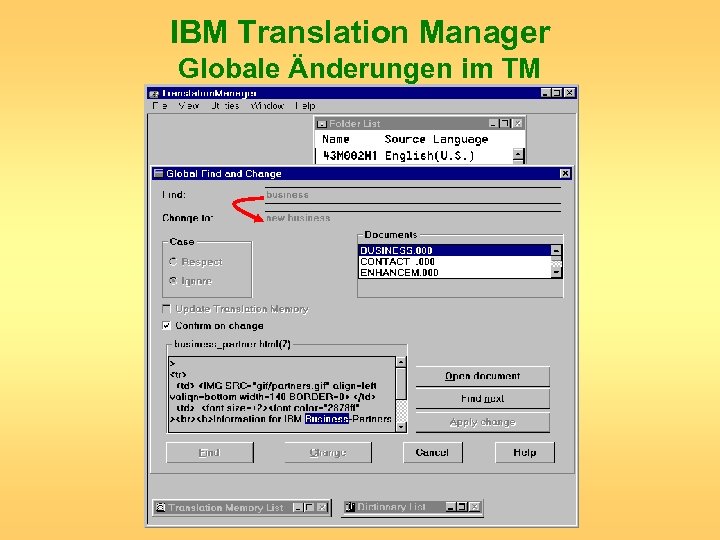720x540 pixels.
Task: Minimize the TranslationManager main window
Action: pyautogui.click(x=545, y=93)
